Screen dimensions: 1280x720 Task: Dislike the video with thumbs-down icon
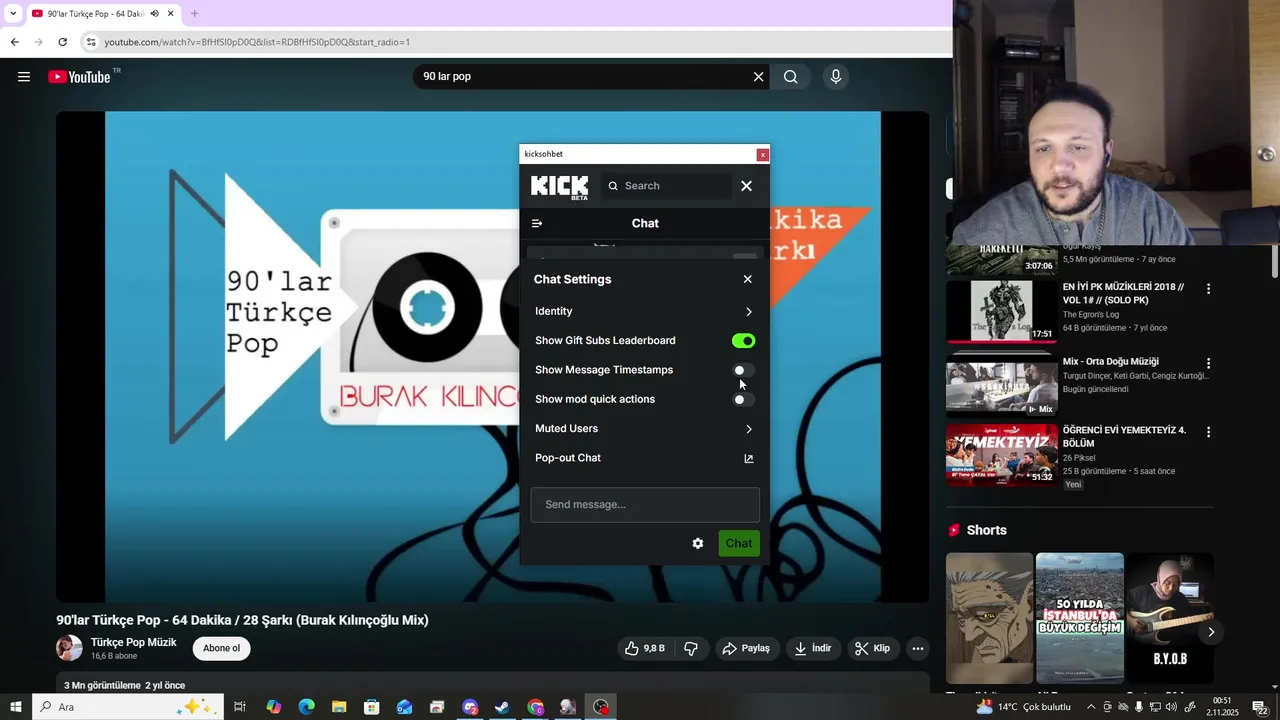[x=691, y=648]
